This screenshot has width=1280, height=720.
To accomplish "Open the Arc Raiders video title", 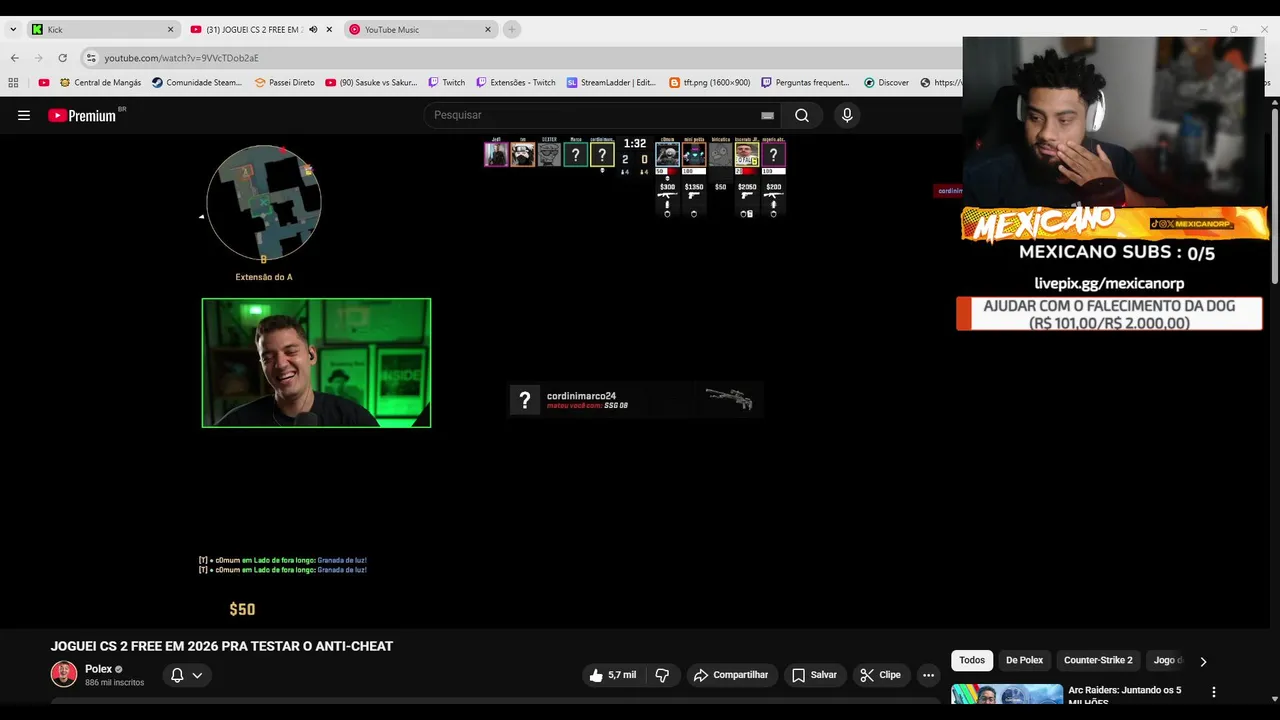I will click(1124, 695).
